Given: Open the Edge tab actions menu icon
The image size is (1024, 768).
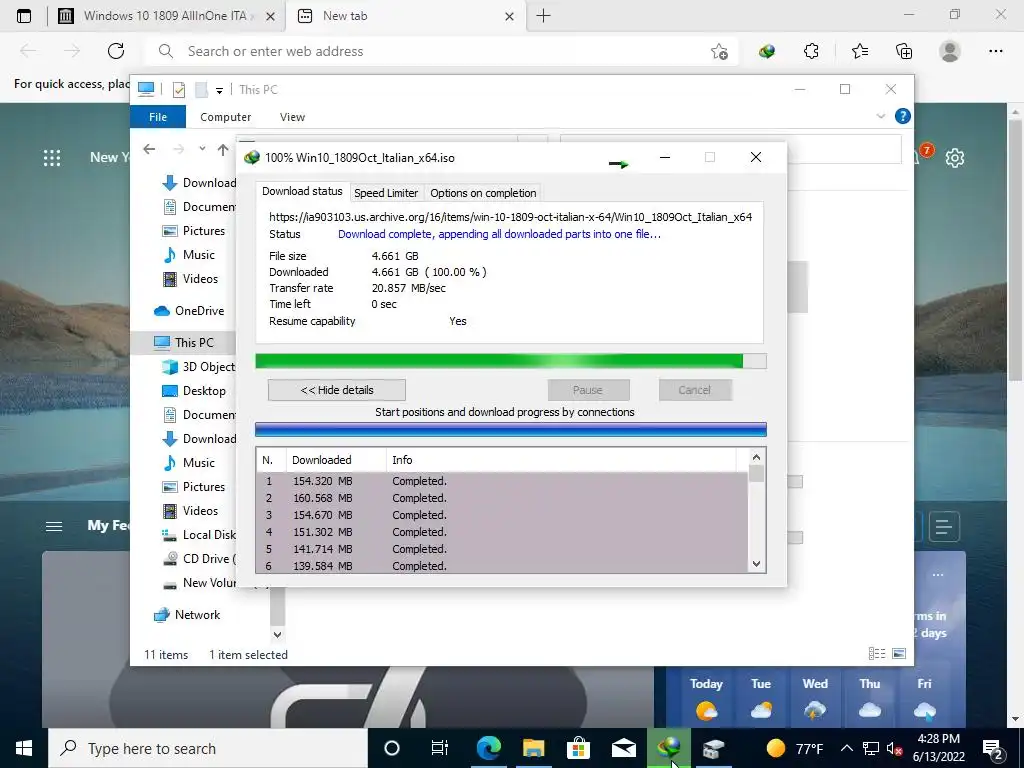Looking at the screenshot, I should [24, 16].
